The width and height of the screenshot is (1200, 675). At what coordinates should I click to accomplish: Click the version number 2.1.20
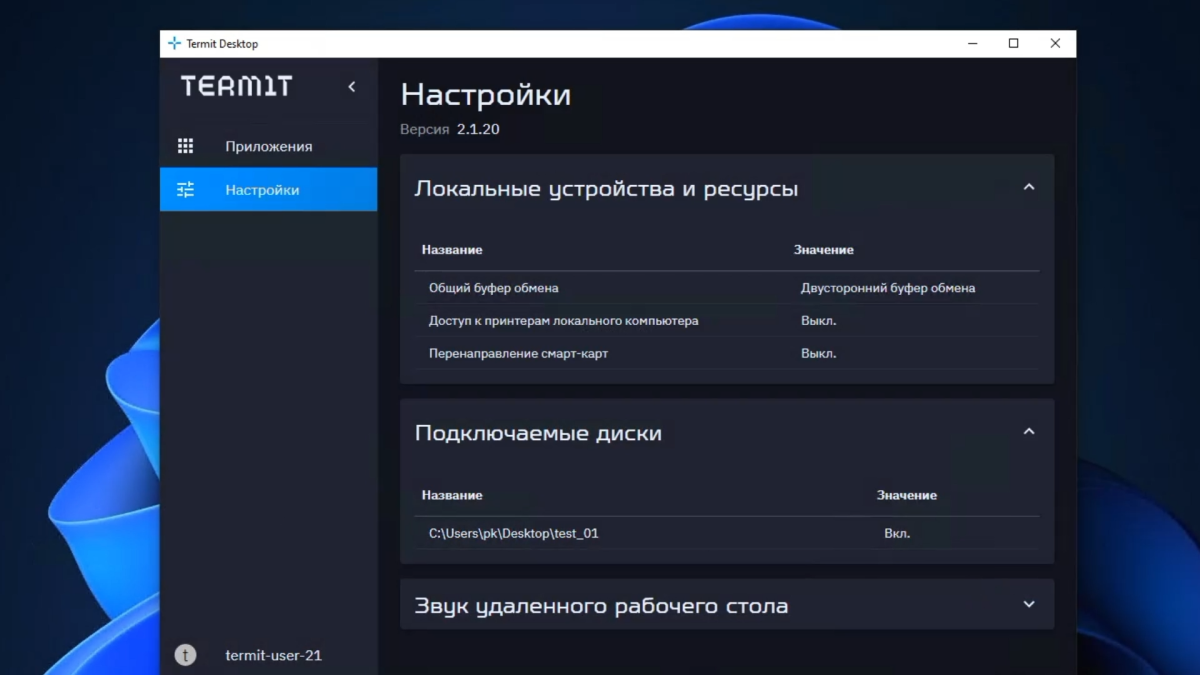(x=478, y=129)
